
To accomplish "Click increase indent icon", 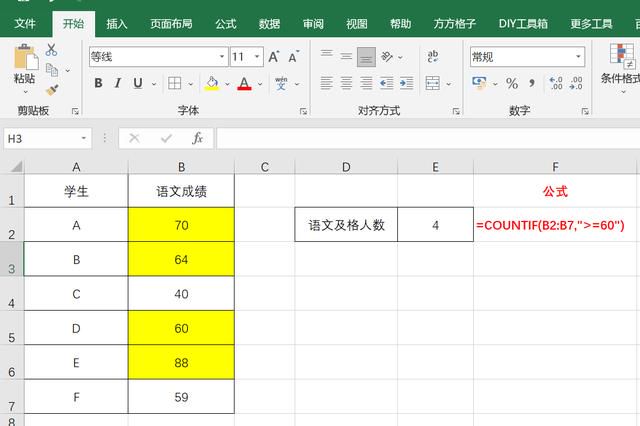I will coord(407,83).
